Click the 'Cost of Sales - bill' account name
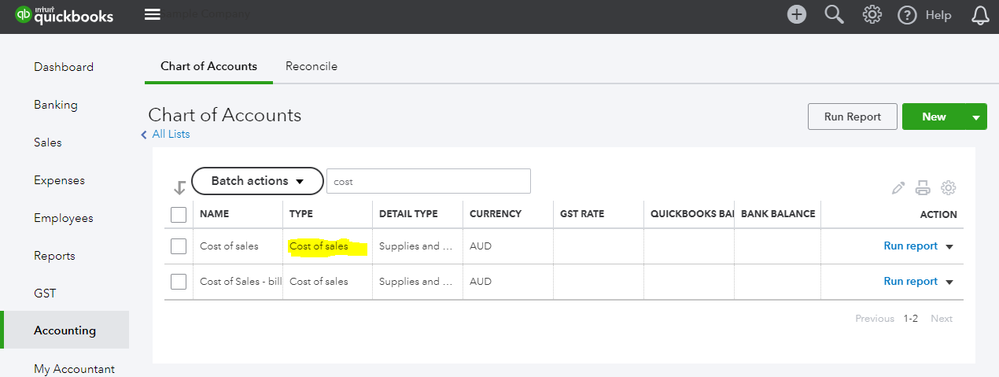 (x=241, y=281)
